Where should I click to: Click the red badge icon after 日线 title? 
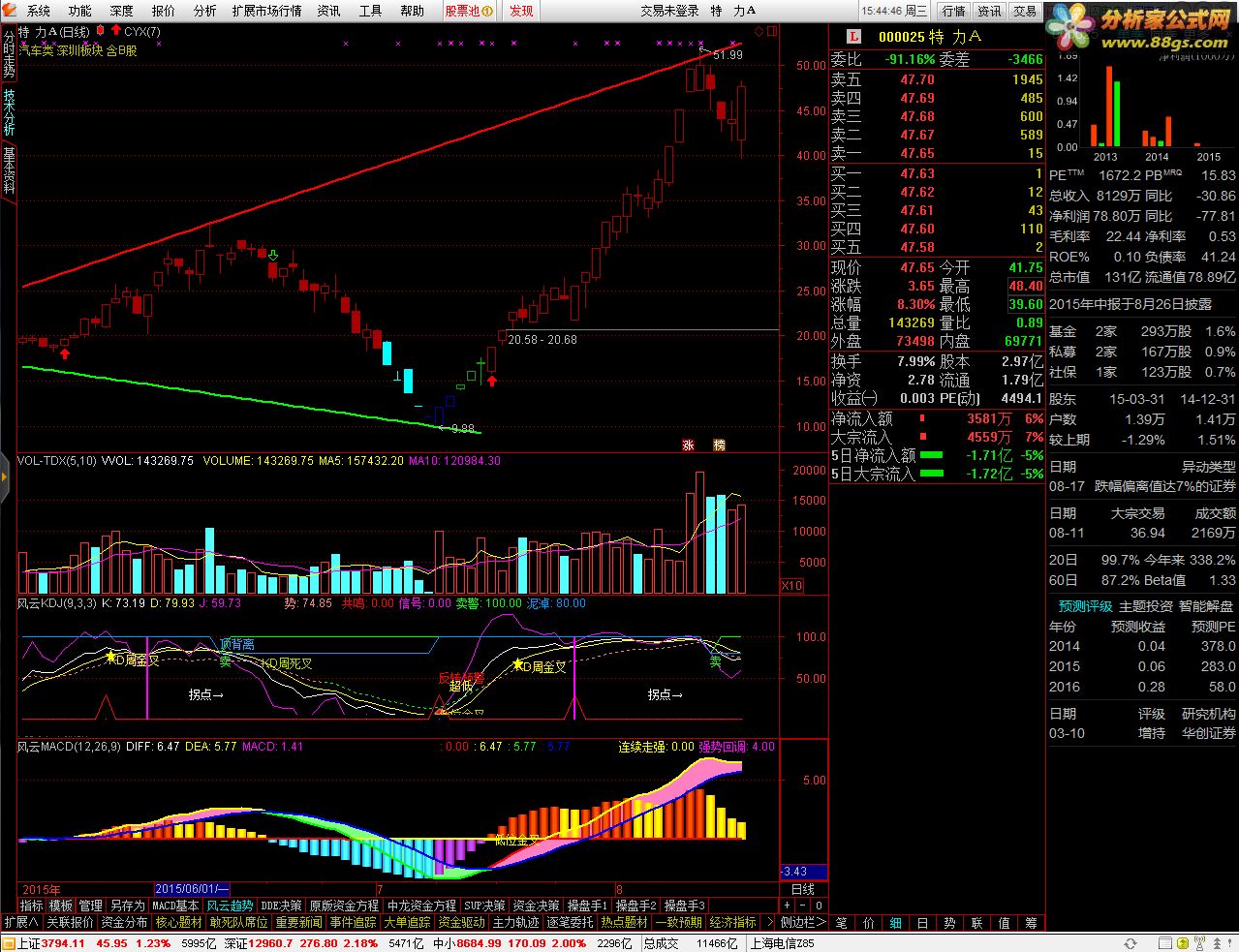point(101,31)
